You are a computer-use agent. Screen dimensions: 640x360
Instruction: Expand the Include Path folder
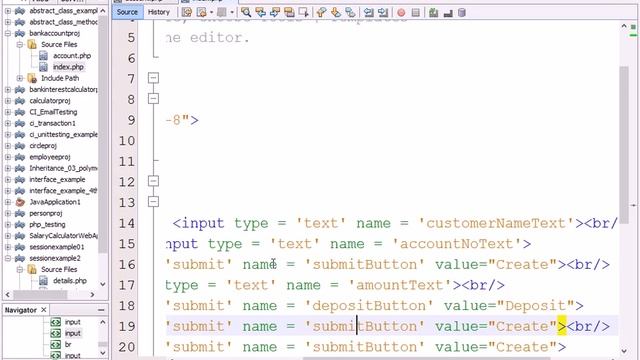20,78
